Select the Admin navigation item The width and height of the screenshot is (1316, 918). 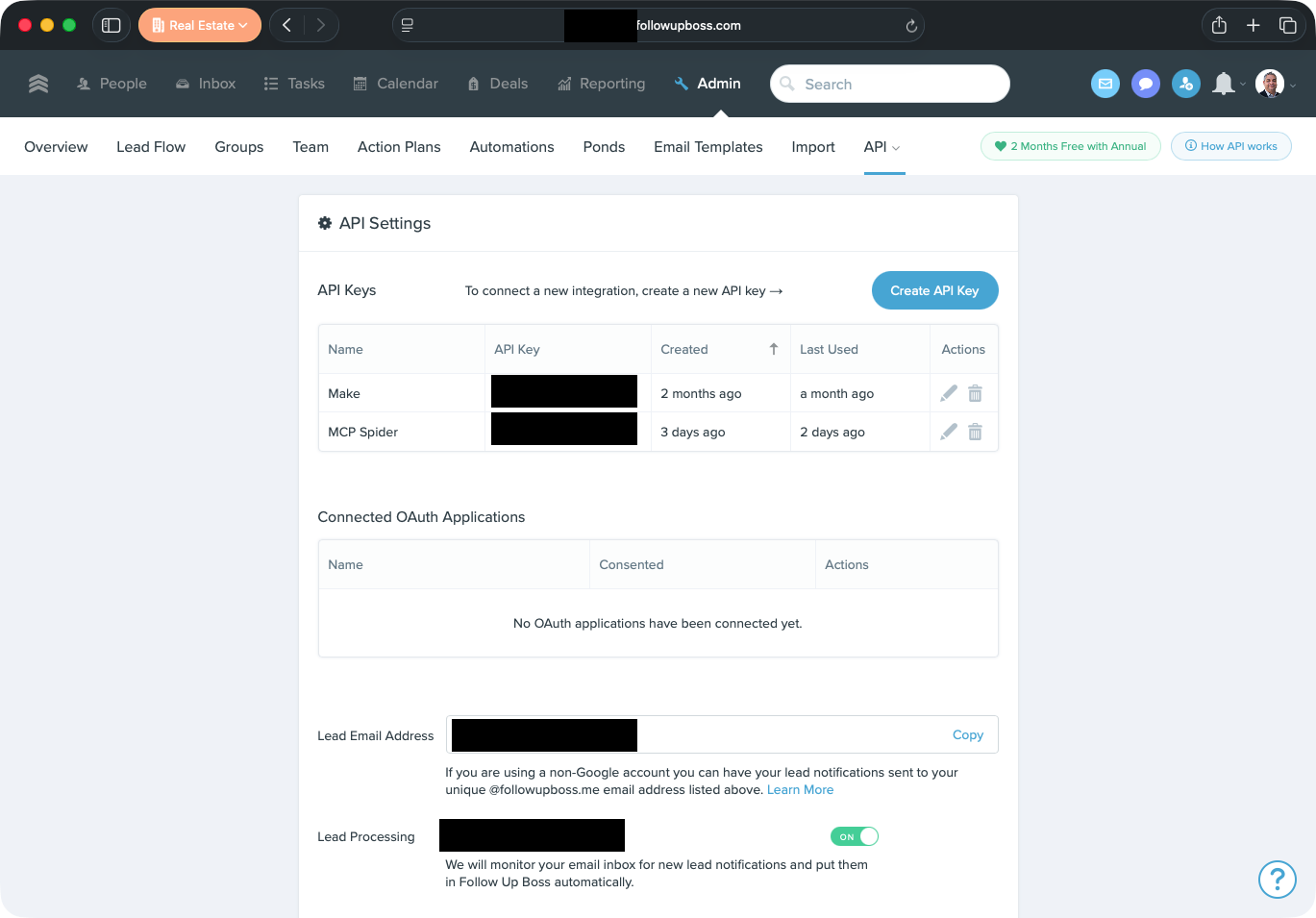(x=708, y=84)
